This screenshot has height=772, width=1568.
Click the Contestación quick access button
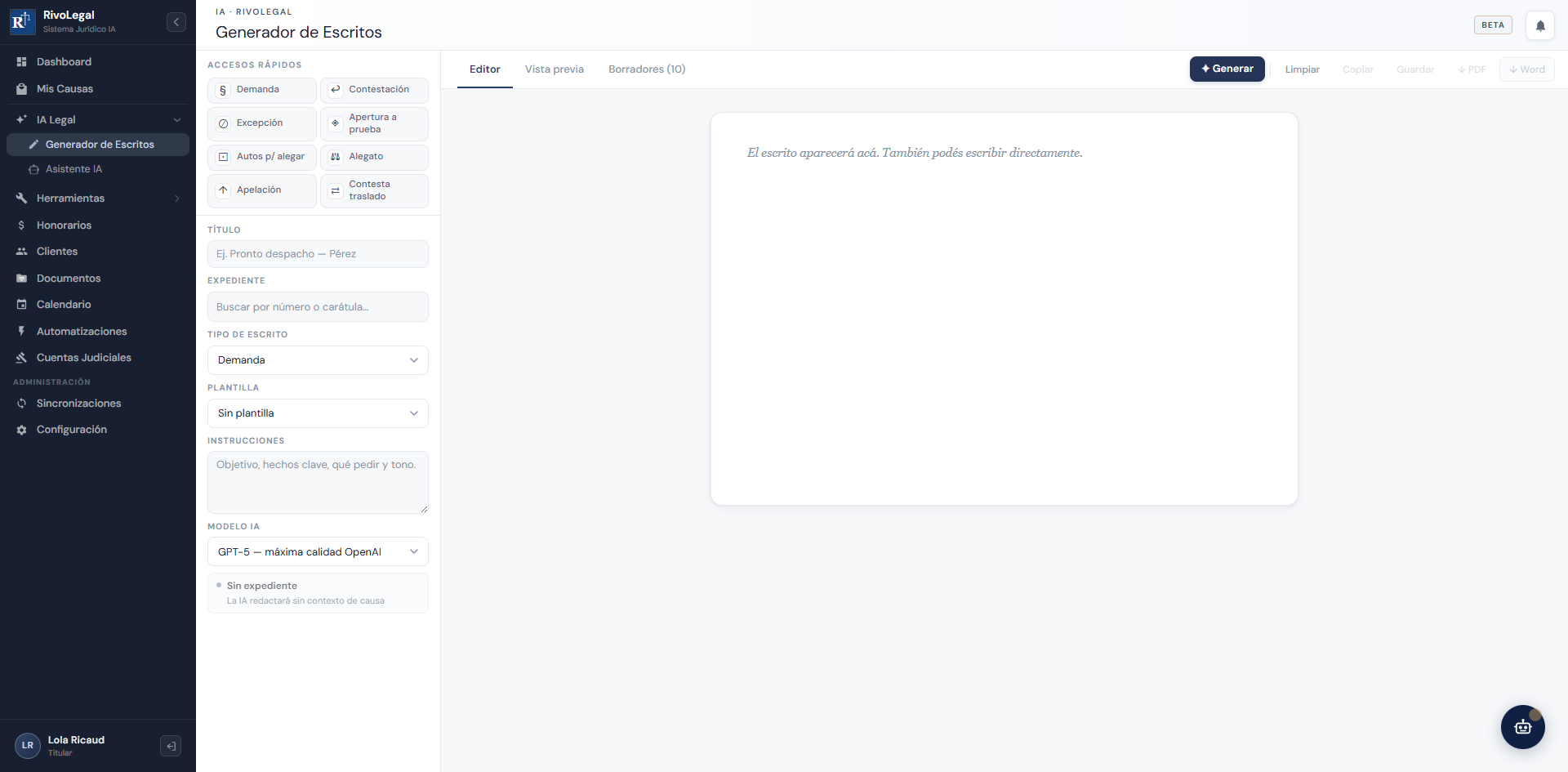pyautogui.click(x=374, y=90)
